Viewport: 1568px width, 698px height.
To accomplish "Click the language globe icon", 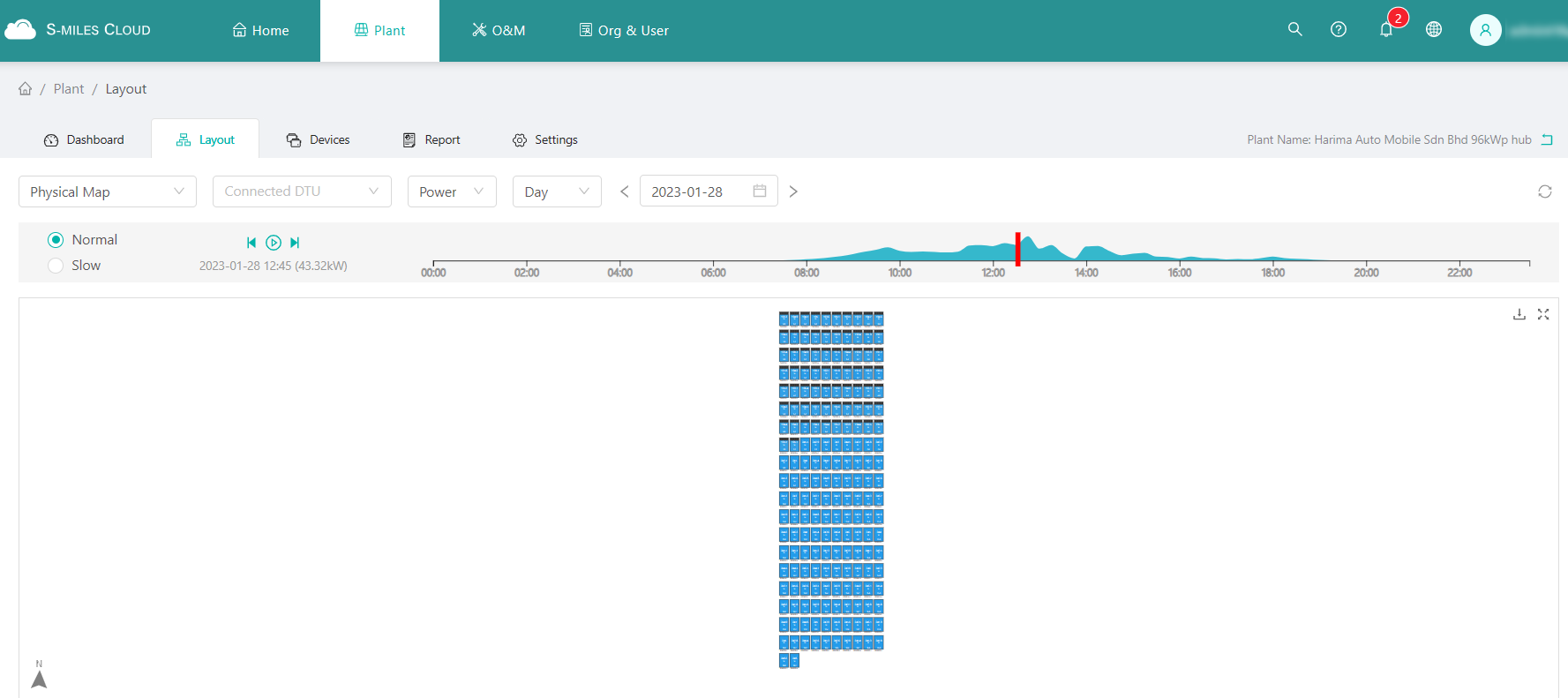I will [1433, 29].
